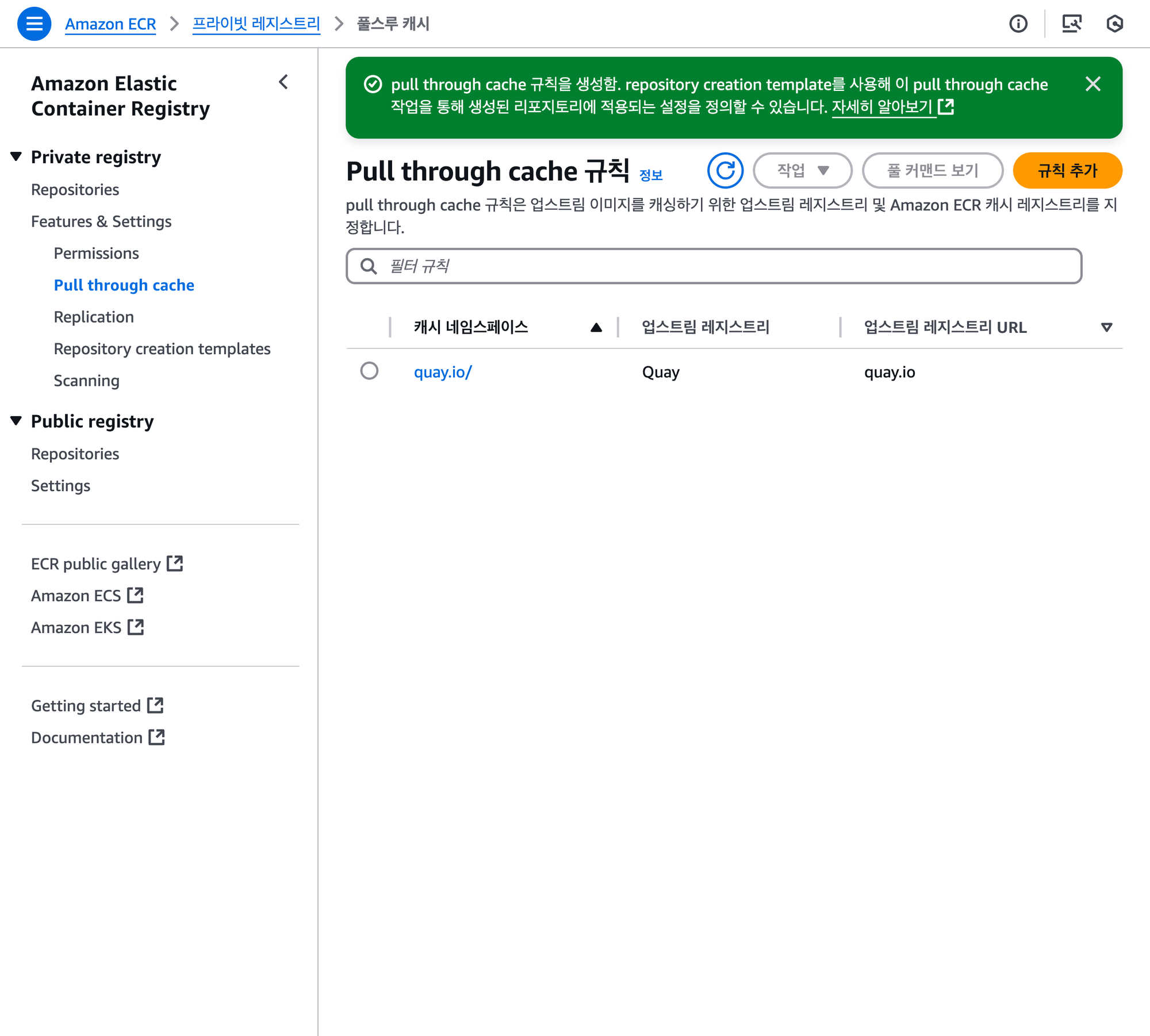The image size is (1150, 1036).
Task: Open Amazon EKS link
Action: 76,627
